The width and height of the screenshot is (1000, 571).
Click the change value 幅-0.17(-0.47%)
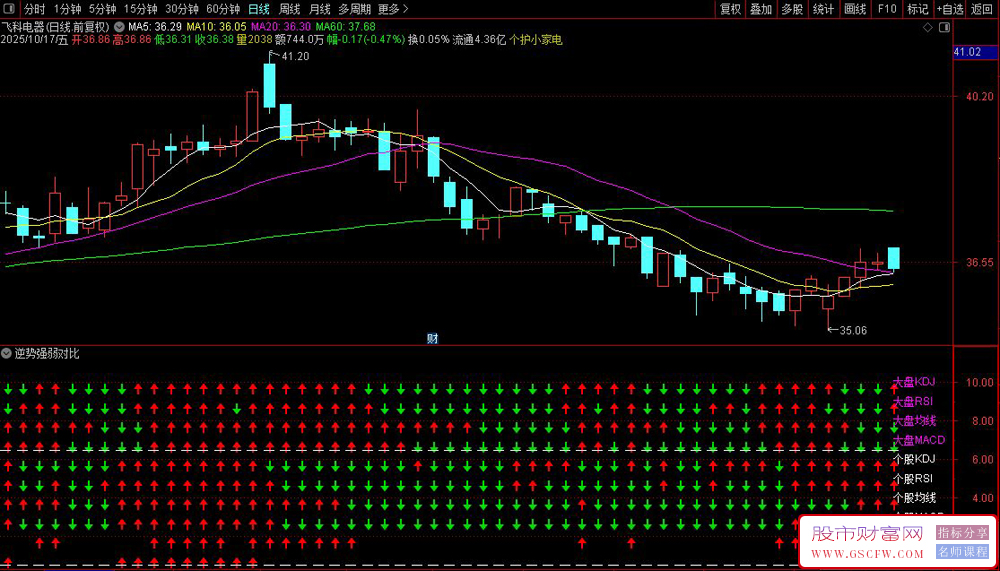366,40
